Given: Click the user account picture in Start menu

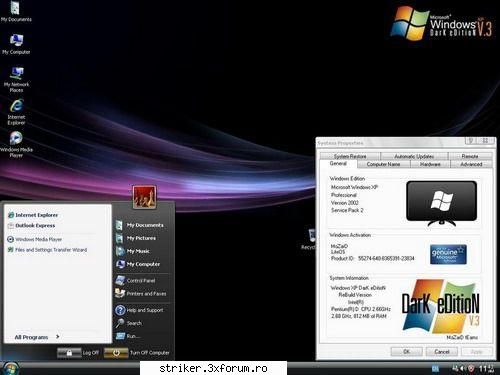Looking at the screenshot, I should [144, 197].
